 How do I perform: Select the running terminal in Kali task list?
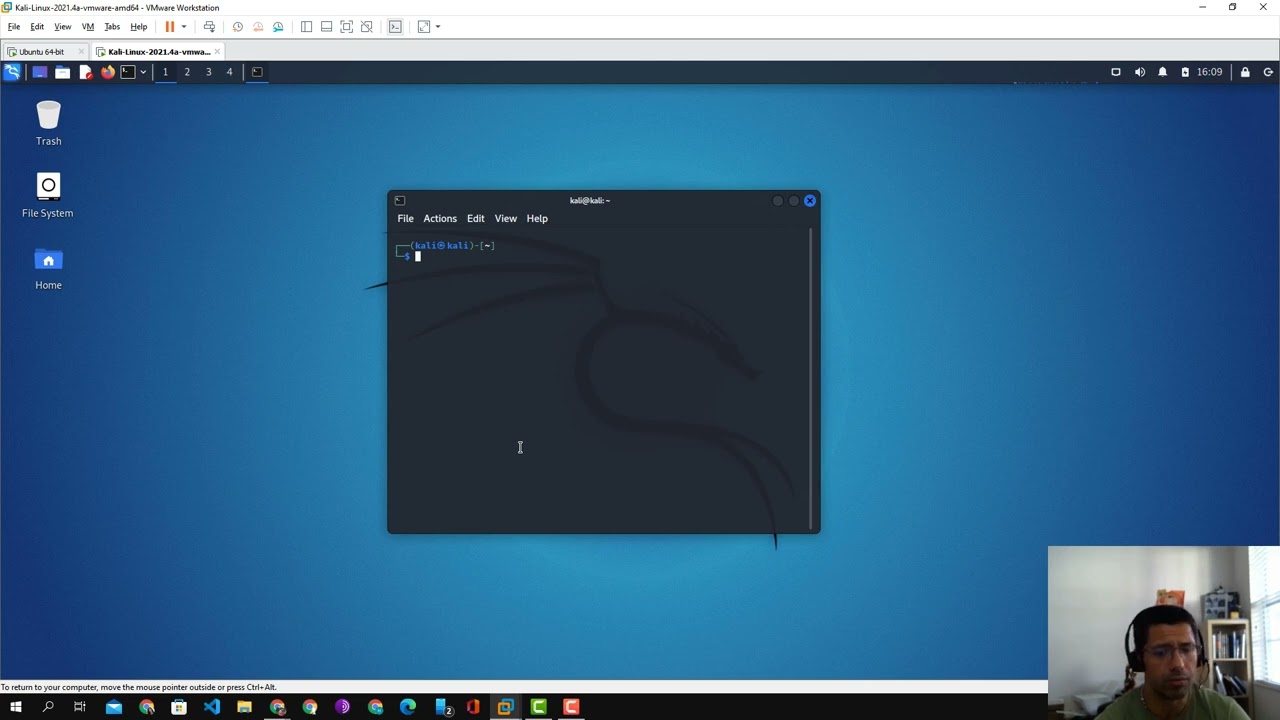(257, 72)
